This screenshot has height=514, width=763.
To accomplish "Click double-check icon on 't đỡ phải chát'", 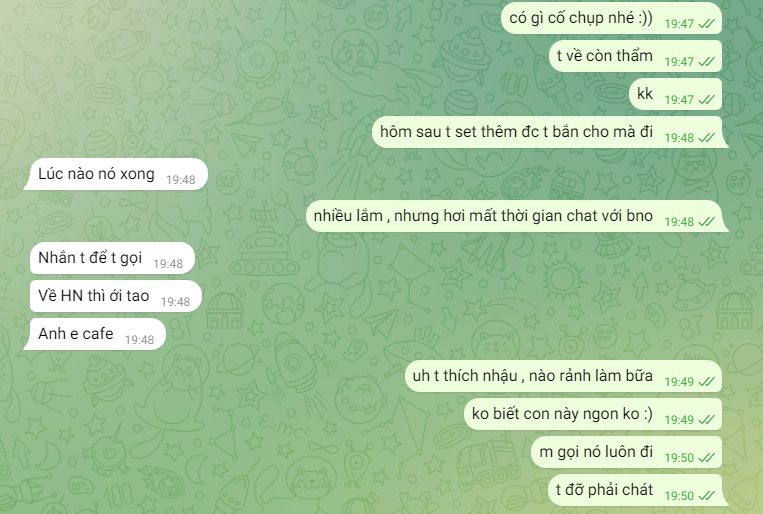I will (706, 496).
